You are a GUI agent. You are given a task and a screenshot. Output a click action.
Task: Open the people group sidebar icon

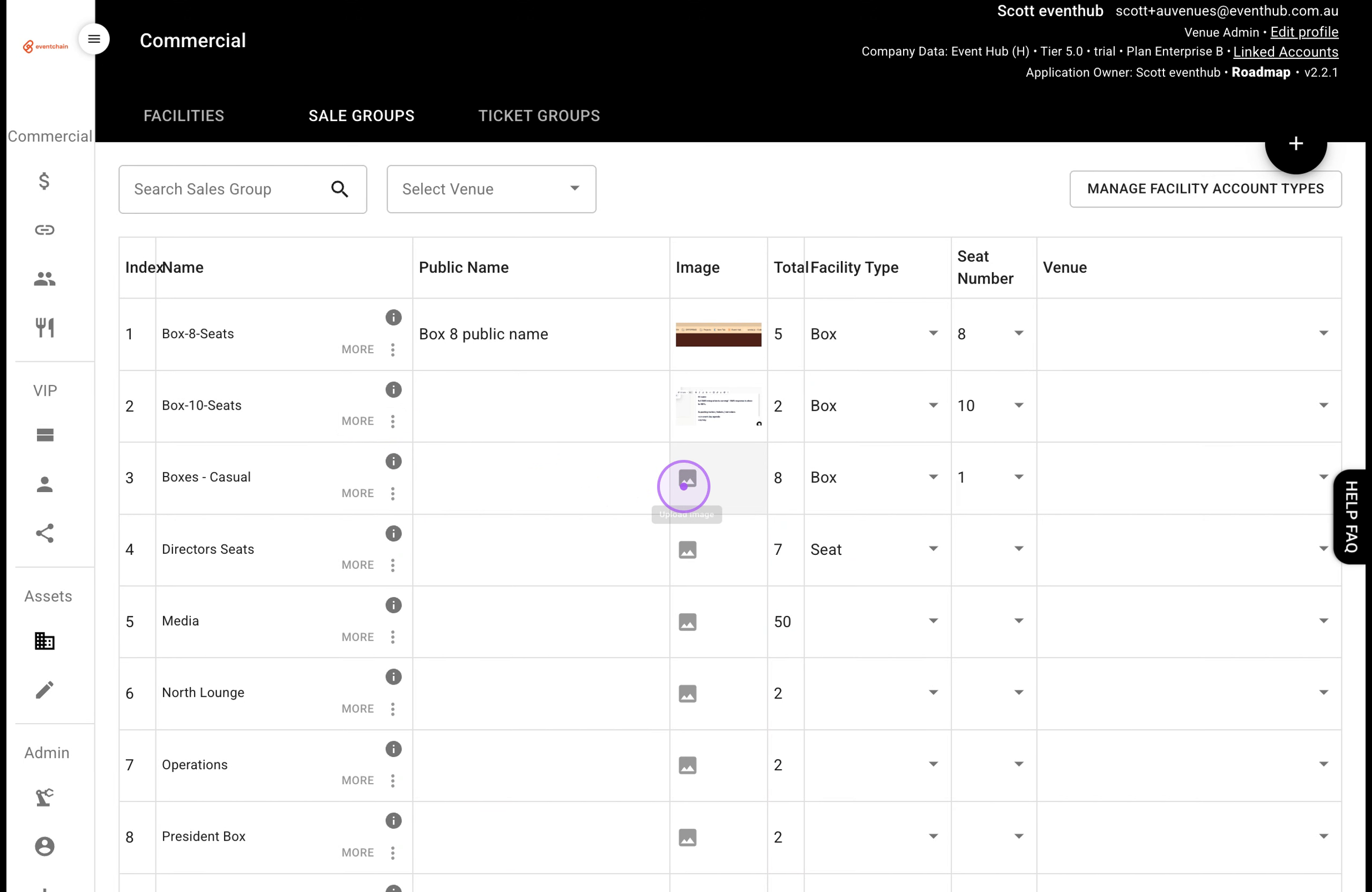[44, 279]
